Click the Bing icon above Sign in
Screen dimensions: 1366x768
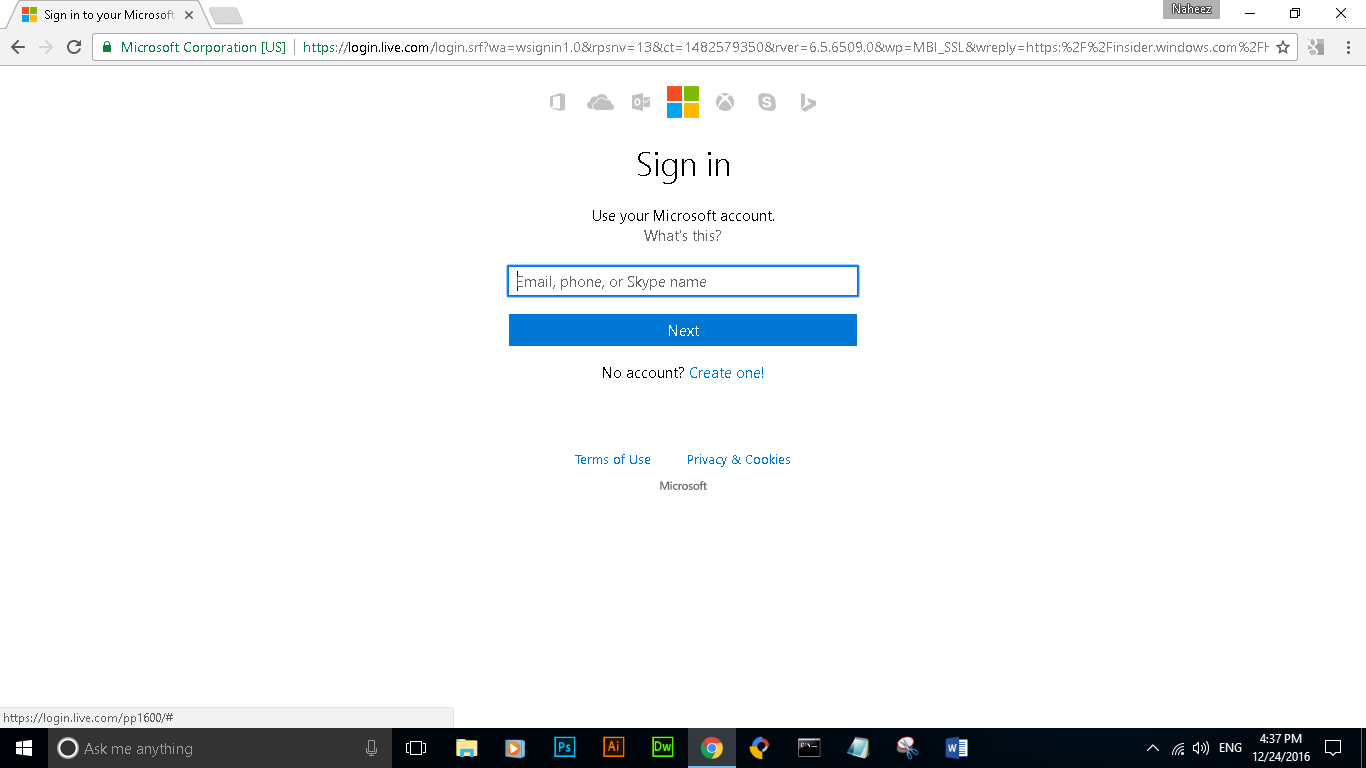(808, 102)
